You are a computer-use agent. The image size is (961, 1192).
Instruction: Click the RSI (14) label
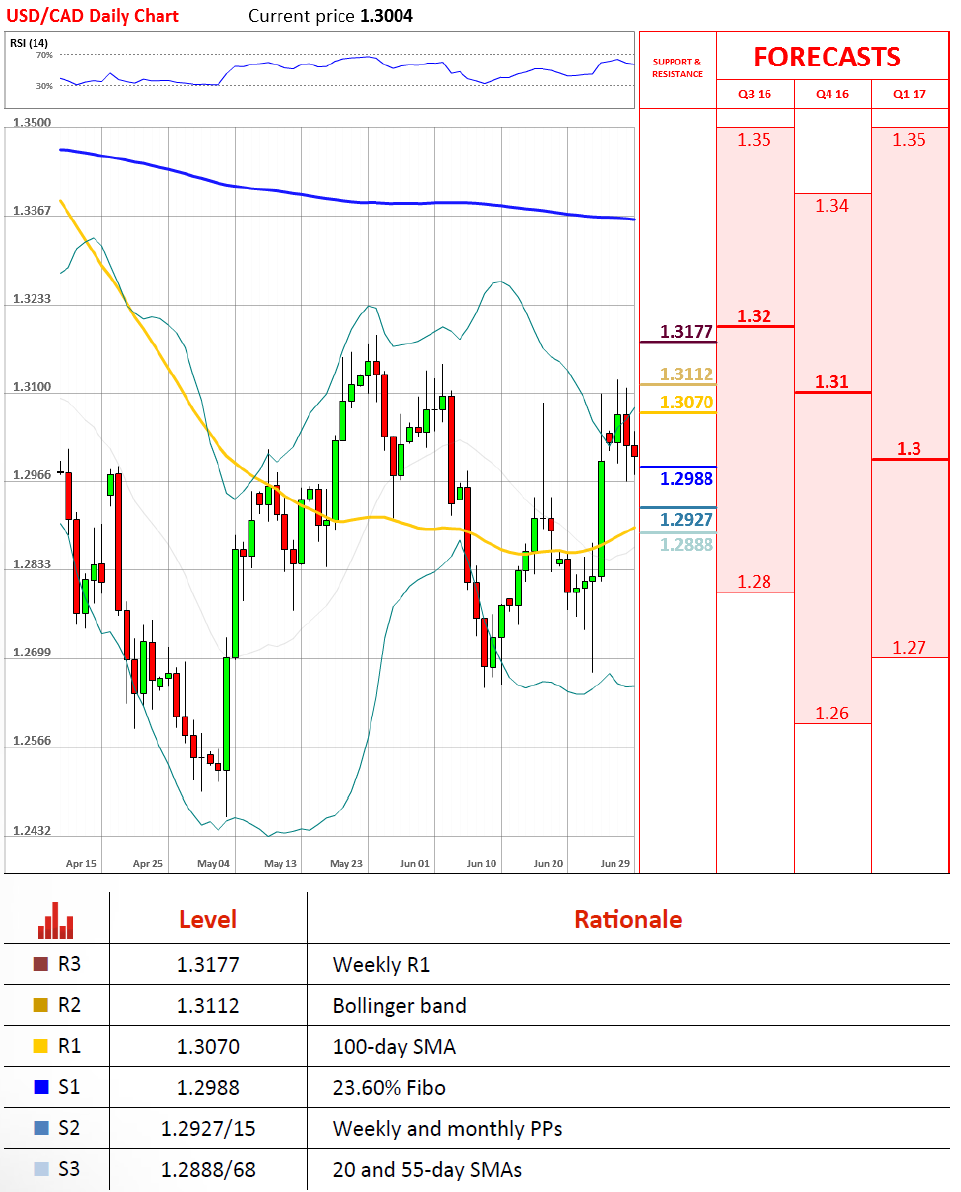tap(29, 43)
